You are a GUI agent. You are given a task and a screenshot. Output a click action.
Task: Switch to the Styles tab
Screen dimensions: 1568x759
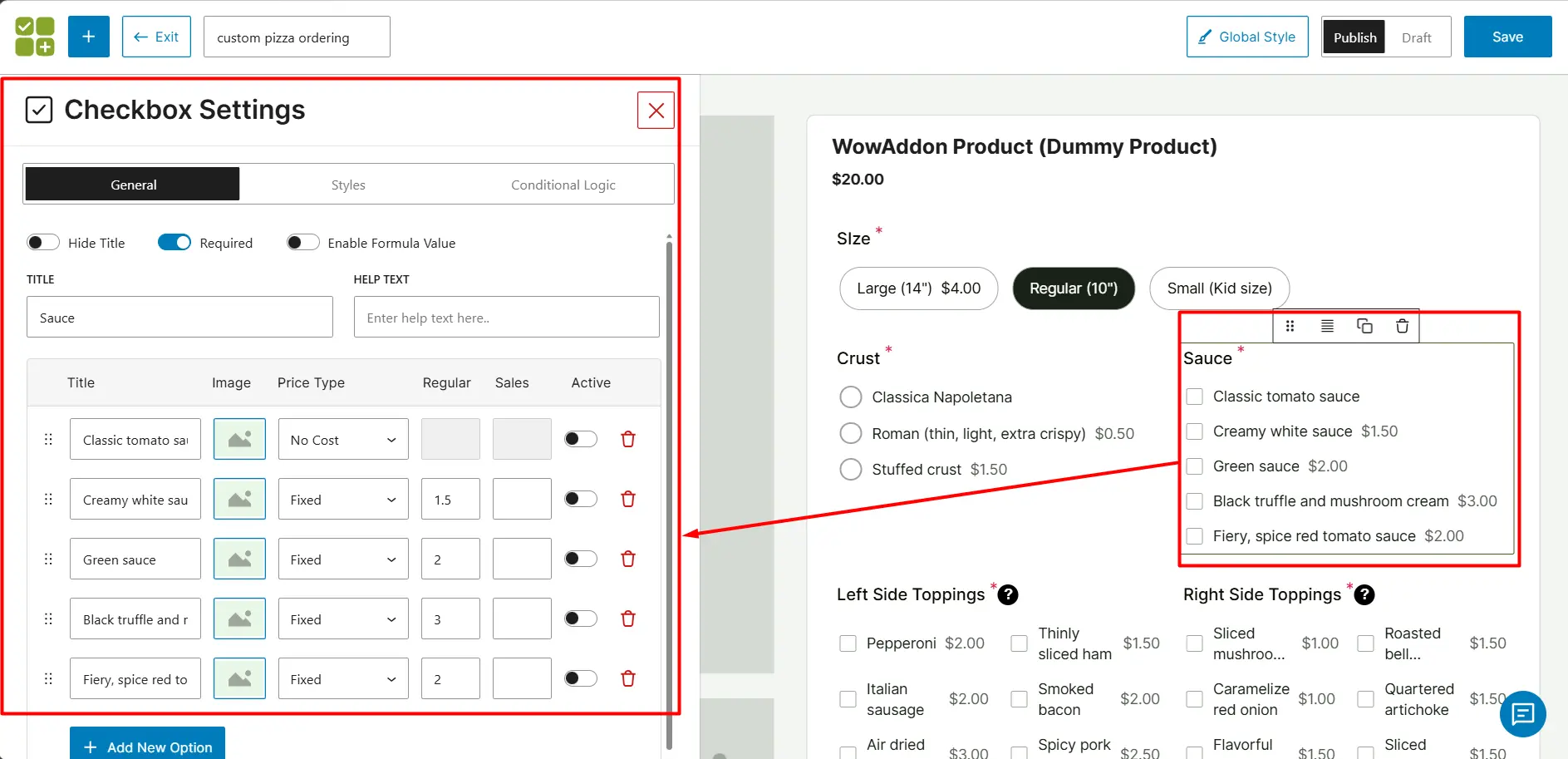[x=347, y=184]
